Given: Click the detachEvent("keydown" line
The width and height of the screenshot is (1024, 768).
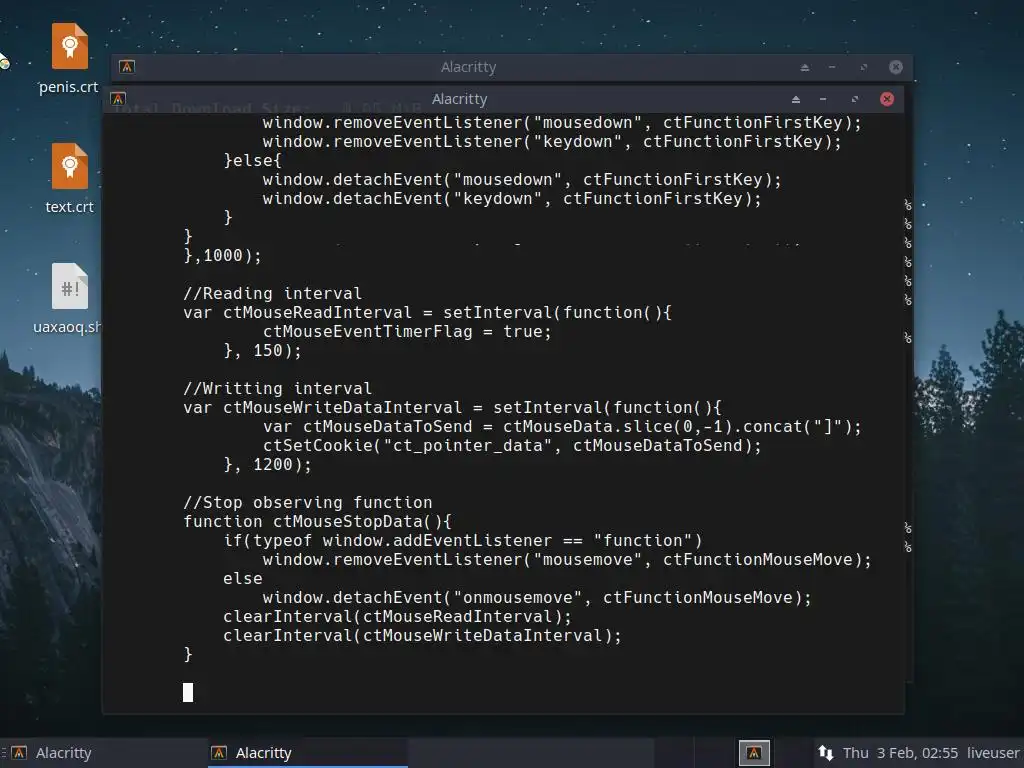Looking at the screenshot, I should [x=512, y=199].
